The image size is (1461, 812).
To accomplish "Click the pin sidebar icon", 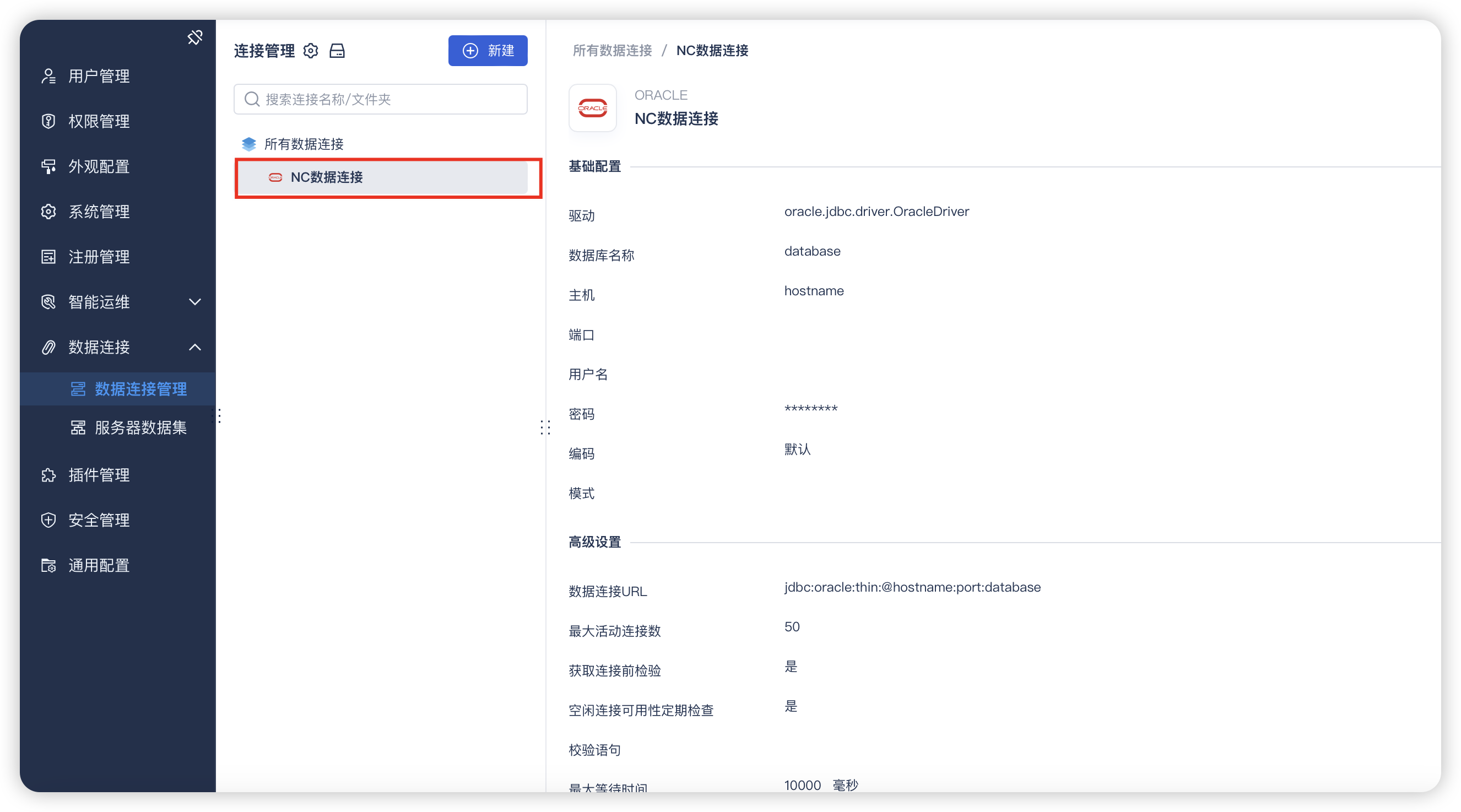I will 194,37.
